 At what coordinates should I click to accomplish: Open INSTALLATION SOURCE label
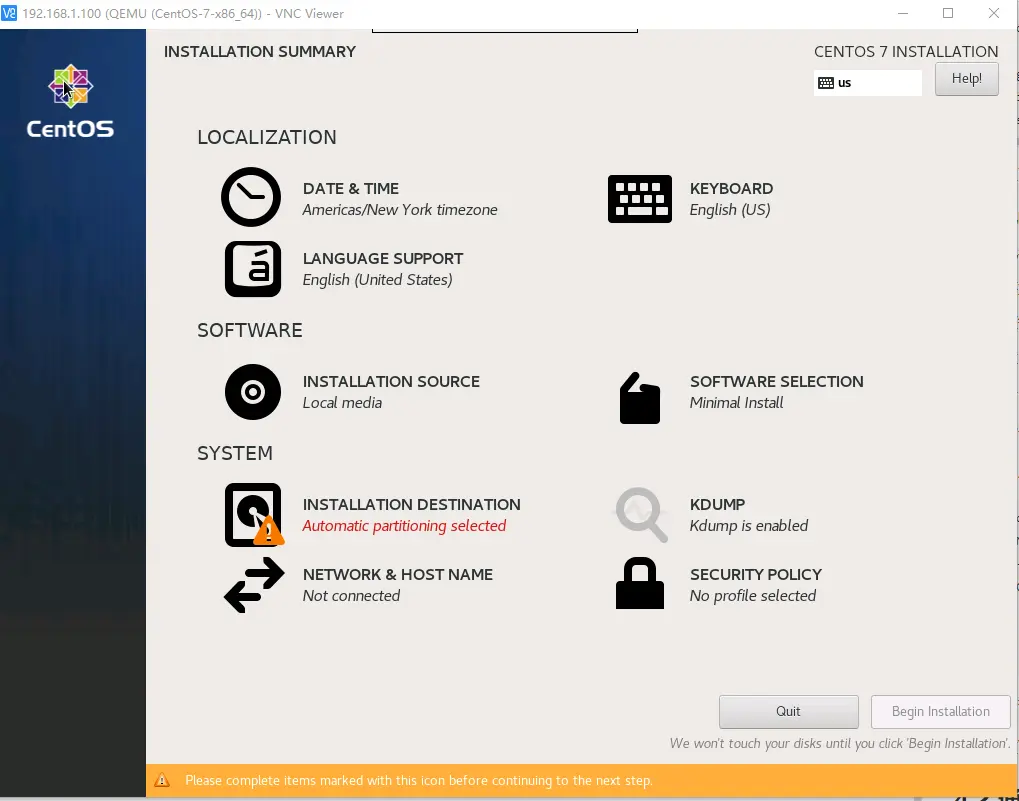tap(391, 381)
